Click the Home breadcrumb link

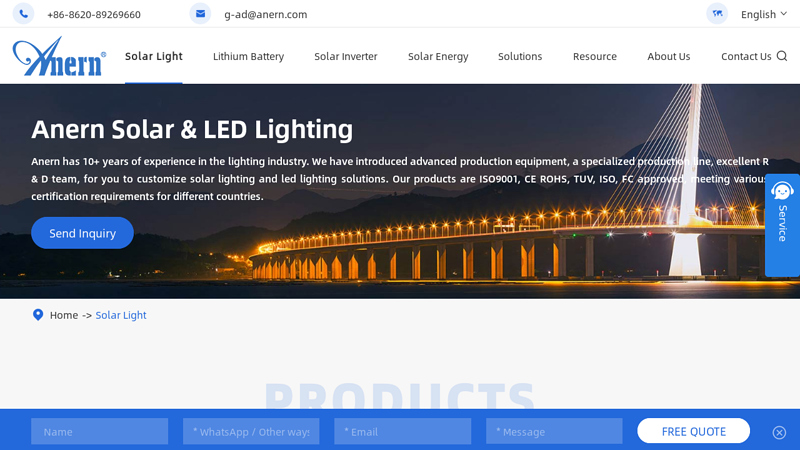[x=64, y=315]
